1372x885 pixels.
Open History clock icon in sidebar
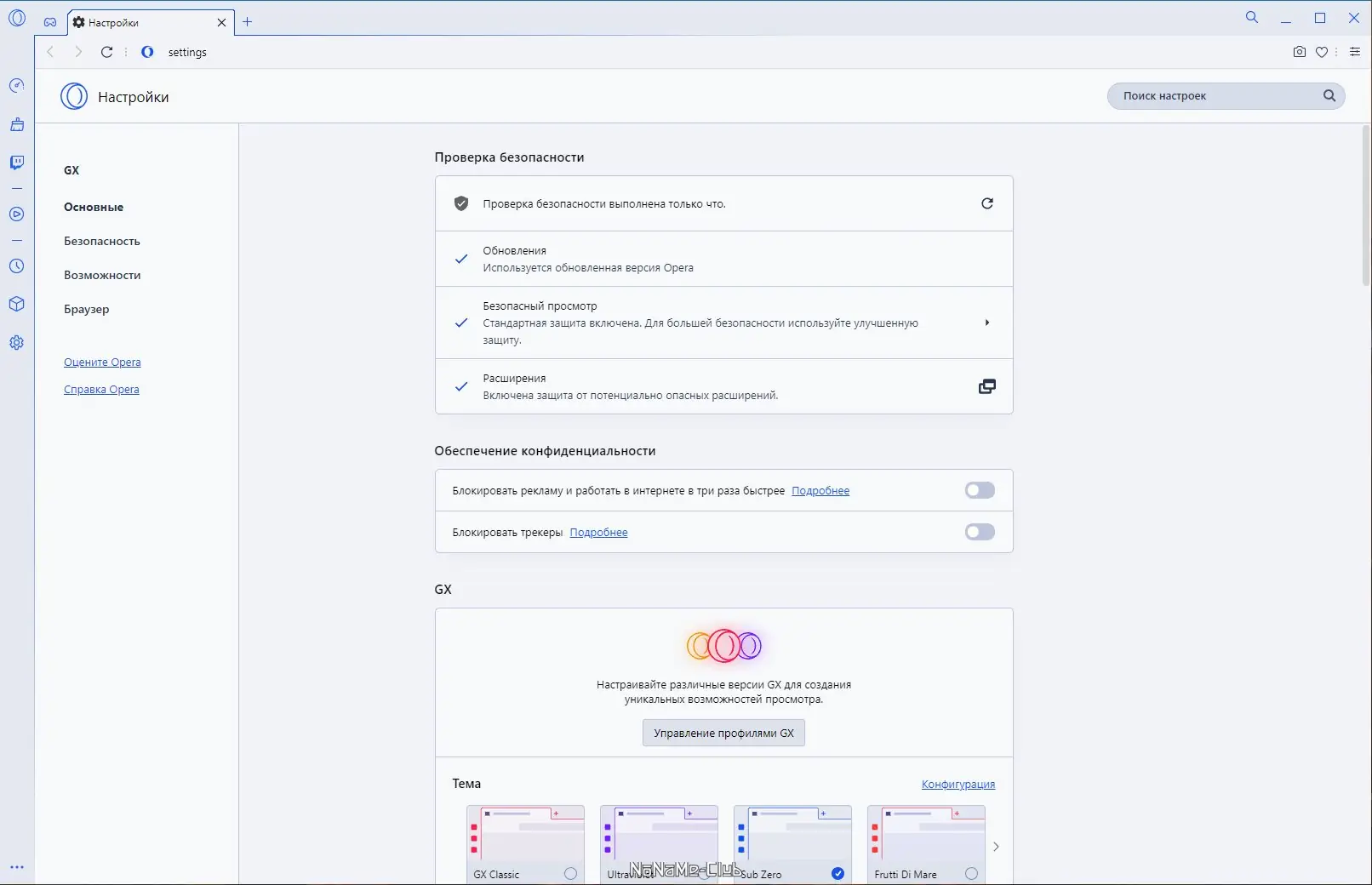tap(16, 266)
